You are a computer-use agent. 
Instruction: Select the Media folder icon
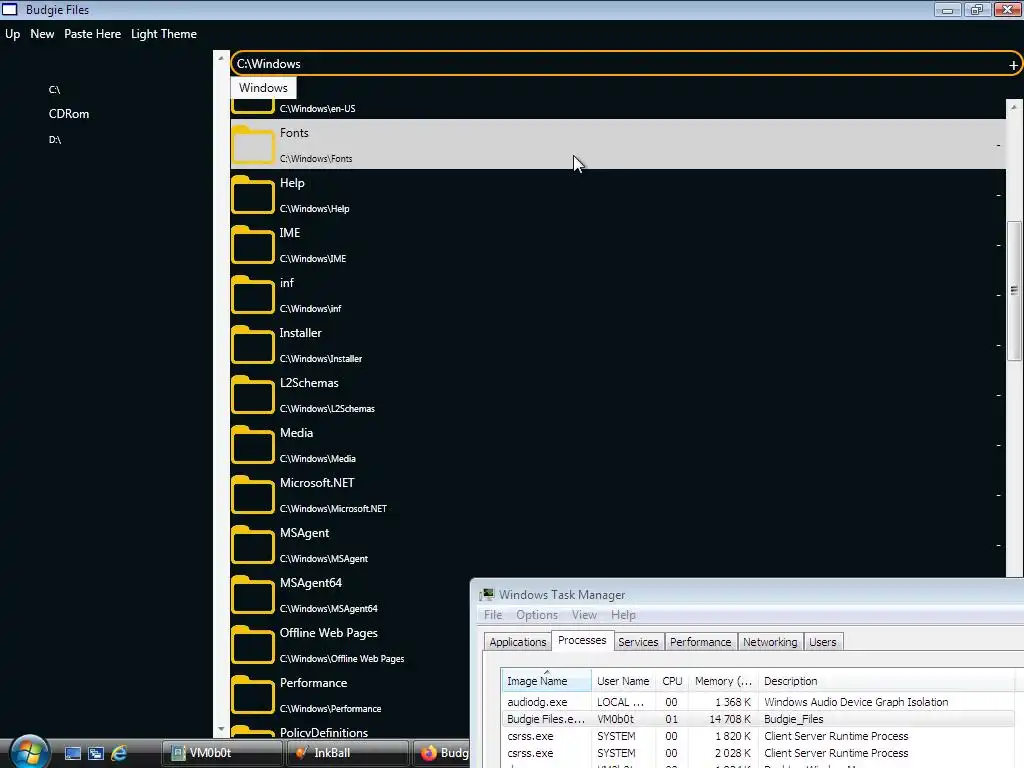point(253,444)
